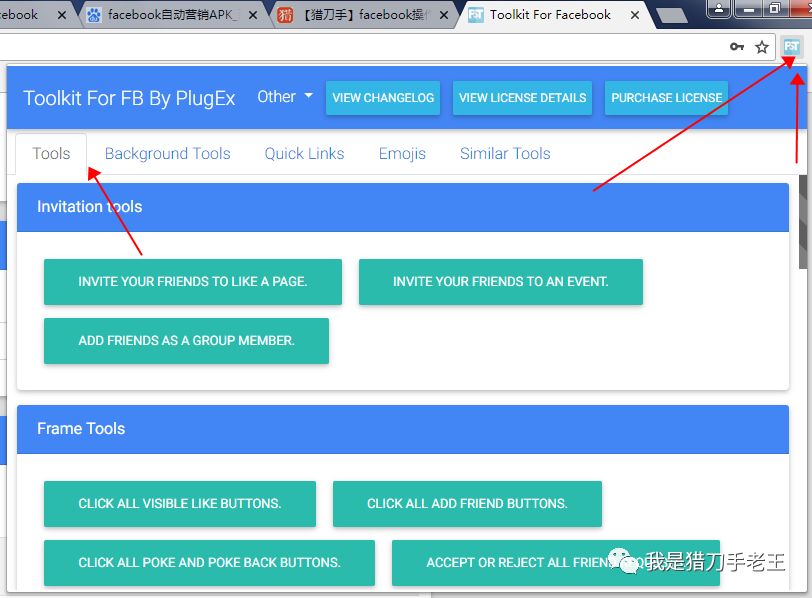
Task: Click Invite Your Friends To An Event
Action: pos(501,282)
